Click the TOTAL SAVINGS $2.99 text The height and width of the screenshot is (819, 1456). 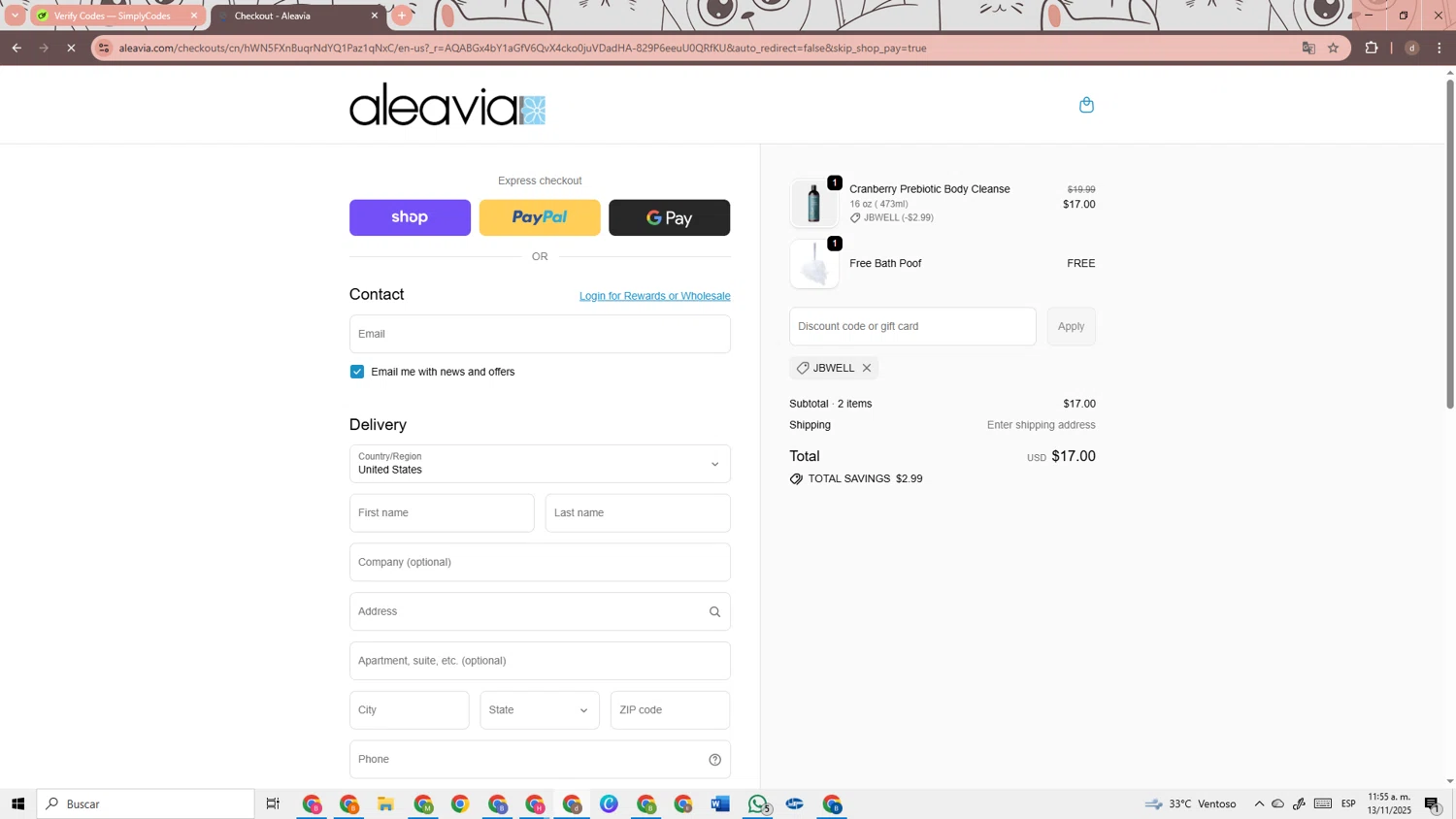click(x=865, y=479)
